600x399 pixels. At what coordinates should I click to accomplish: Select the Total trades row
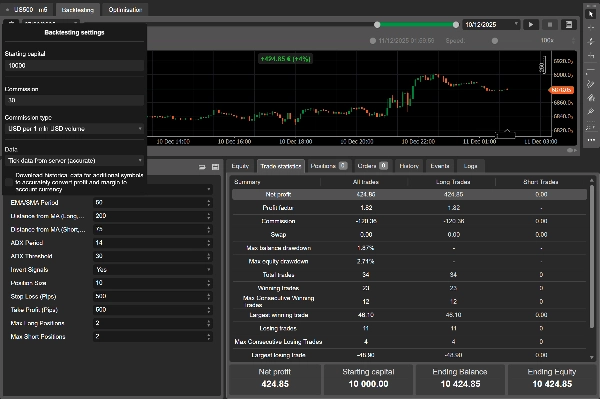(x=409, y=275)
